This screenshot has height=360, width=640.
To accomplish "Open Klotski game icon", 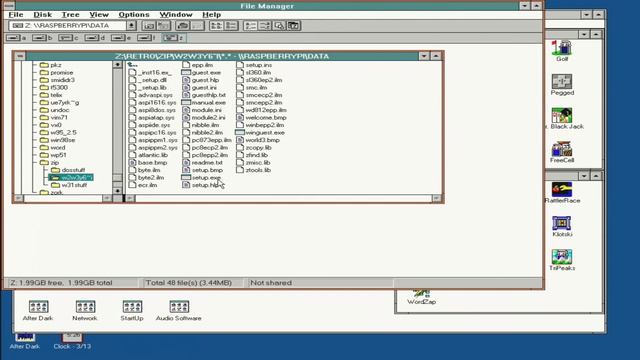I will [562, 227].
